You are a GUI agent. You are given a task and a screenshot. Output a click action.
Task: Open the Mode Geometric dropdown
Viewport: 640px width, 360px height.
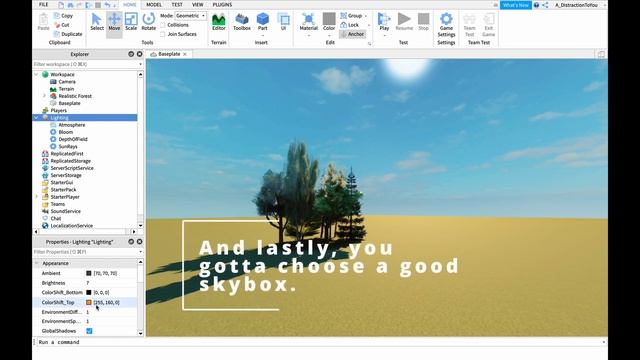pos(191,16)
